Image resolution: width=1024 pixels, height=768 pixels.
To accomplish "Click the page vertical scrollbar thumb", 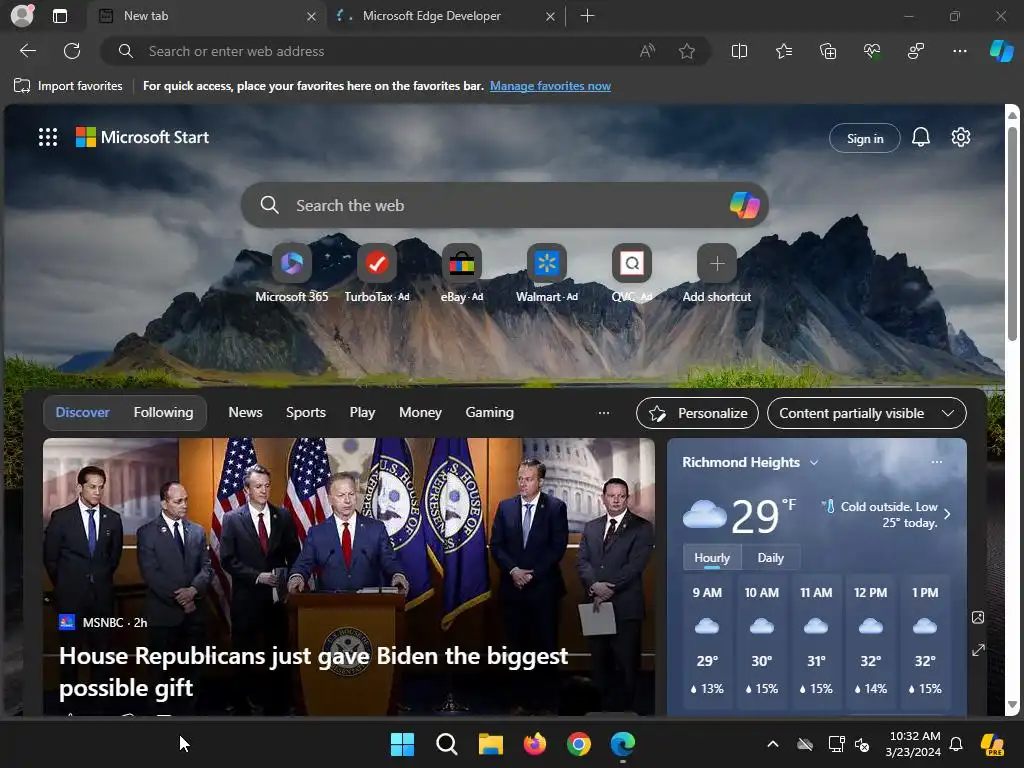I will point(1012,232).
